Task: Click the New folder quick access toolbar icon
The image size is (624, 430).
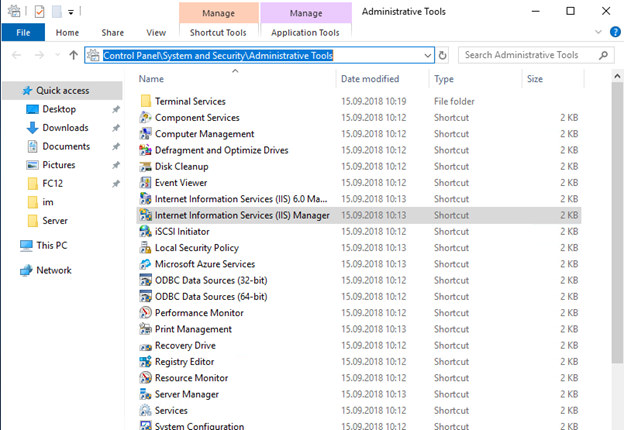Action: (57, 12)
